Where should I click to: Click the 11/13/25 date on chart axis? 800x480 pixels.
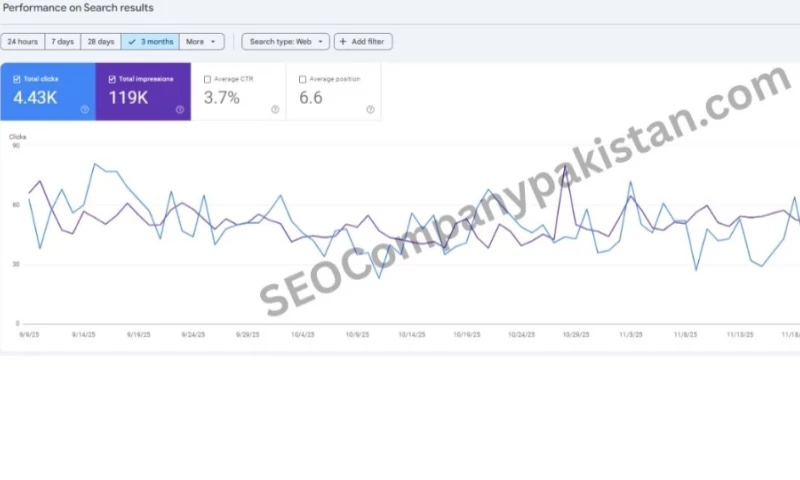coord(740,335)
